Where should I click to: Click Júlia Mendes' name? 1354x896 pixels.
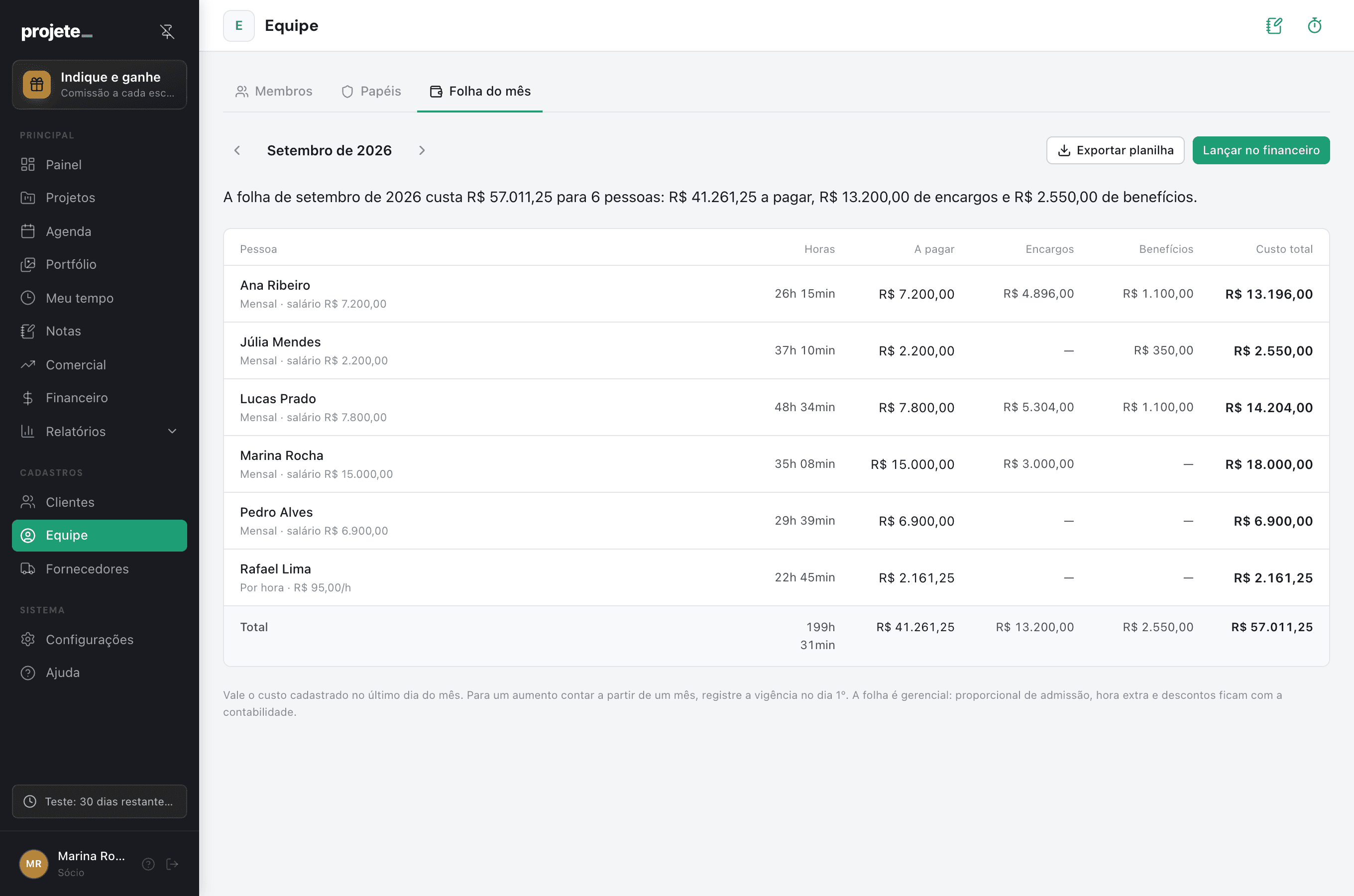pyautogui.click(x=280, y=341)
